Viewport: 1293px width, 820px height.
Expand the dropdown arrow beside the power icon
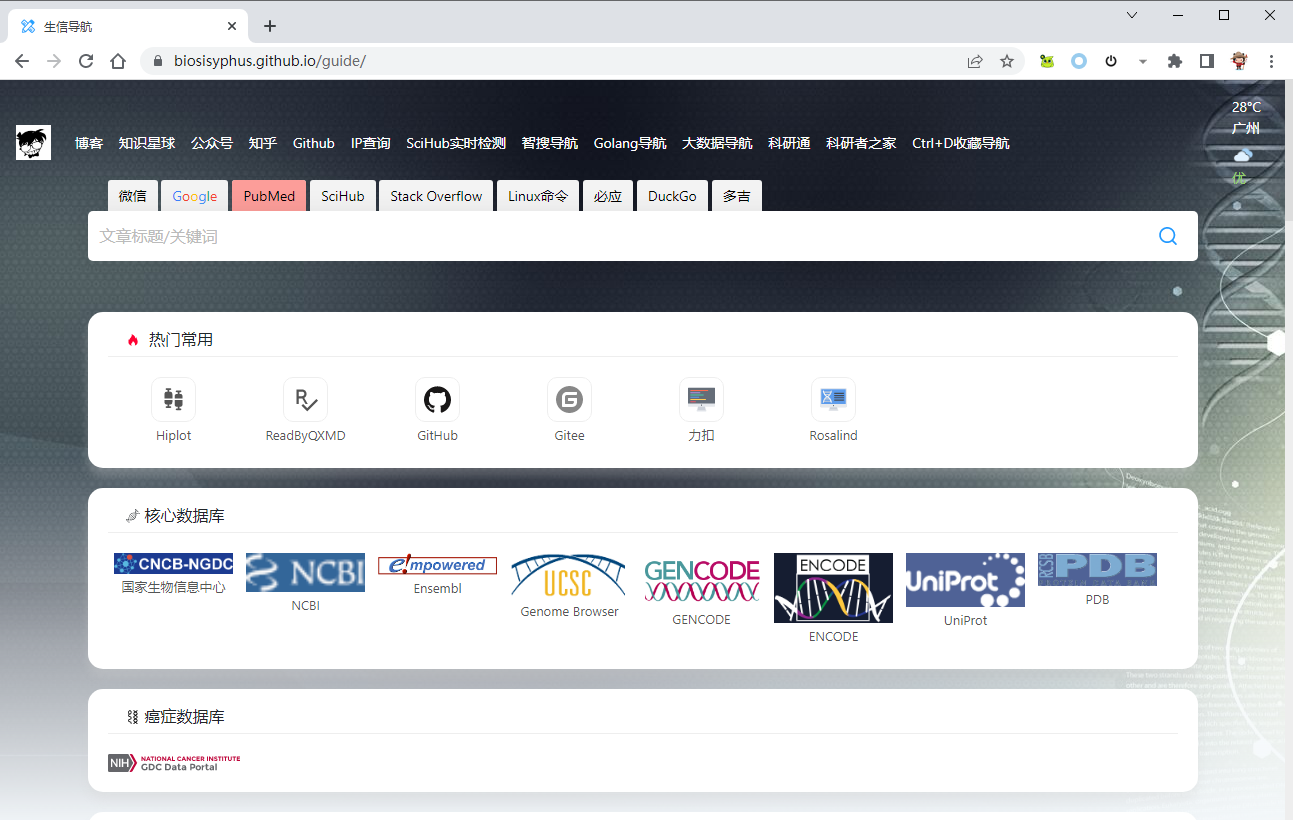pos(1143,61)
